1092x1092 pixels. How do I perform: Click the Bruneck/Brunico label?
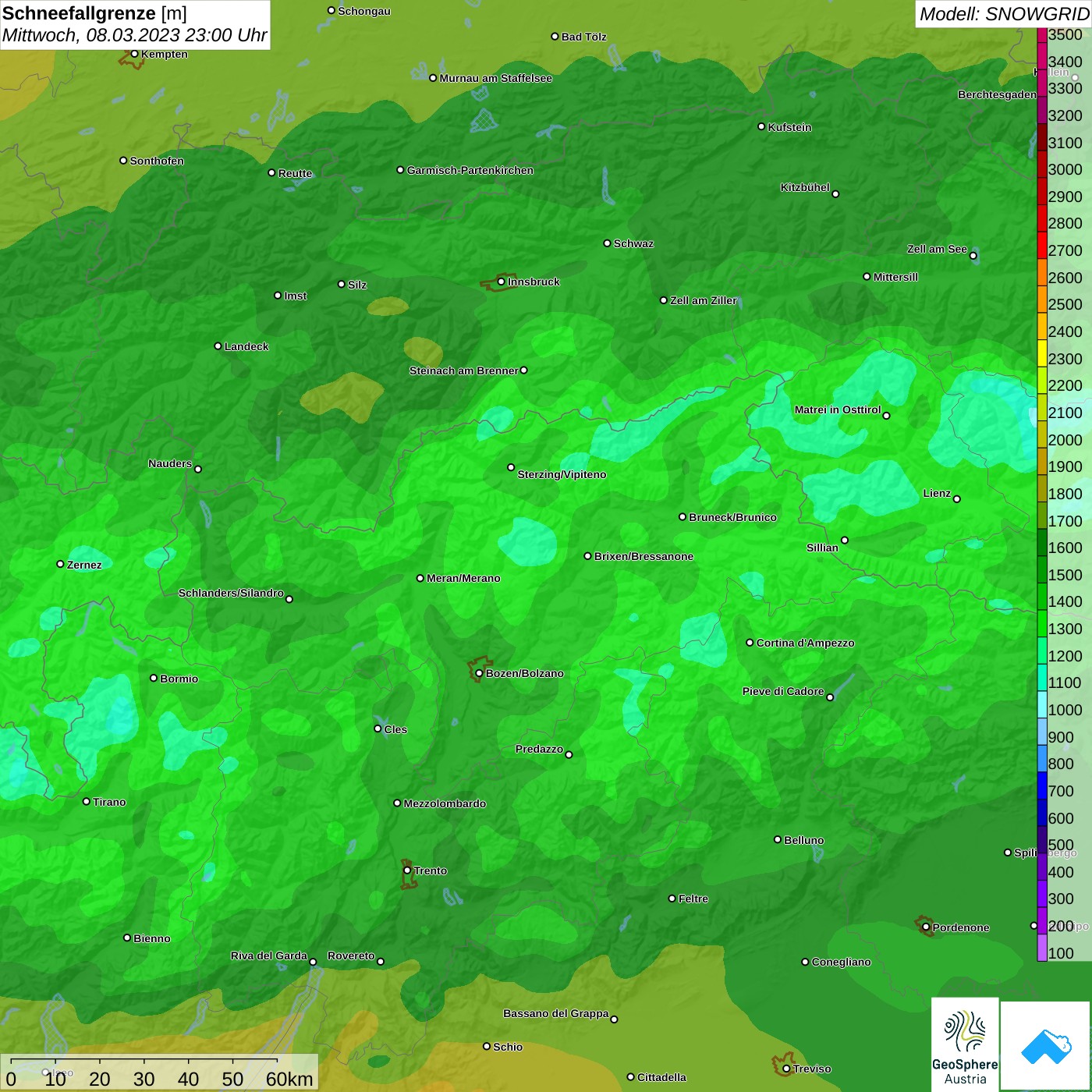point(732,517)
